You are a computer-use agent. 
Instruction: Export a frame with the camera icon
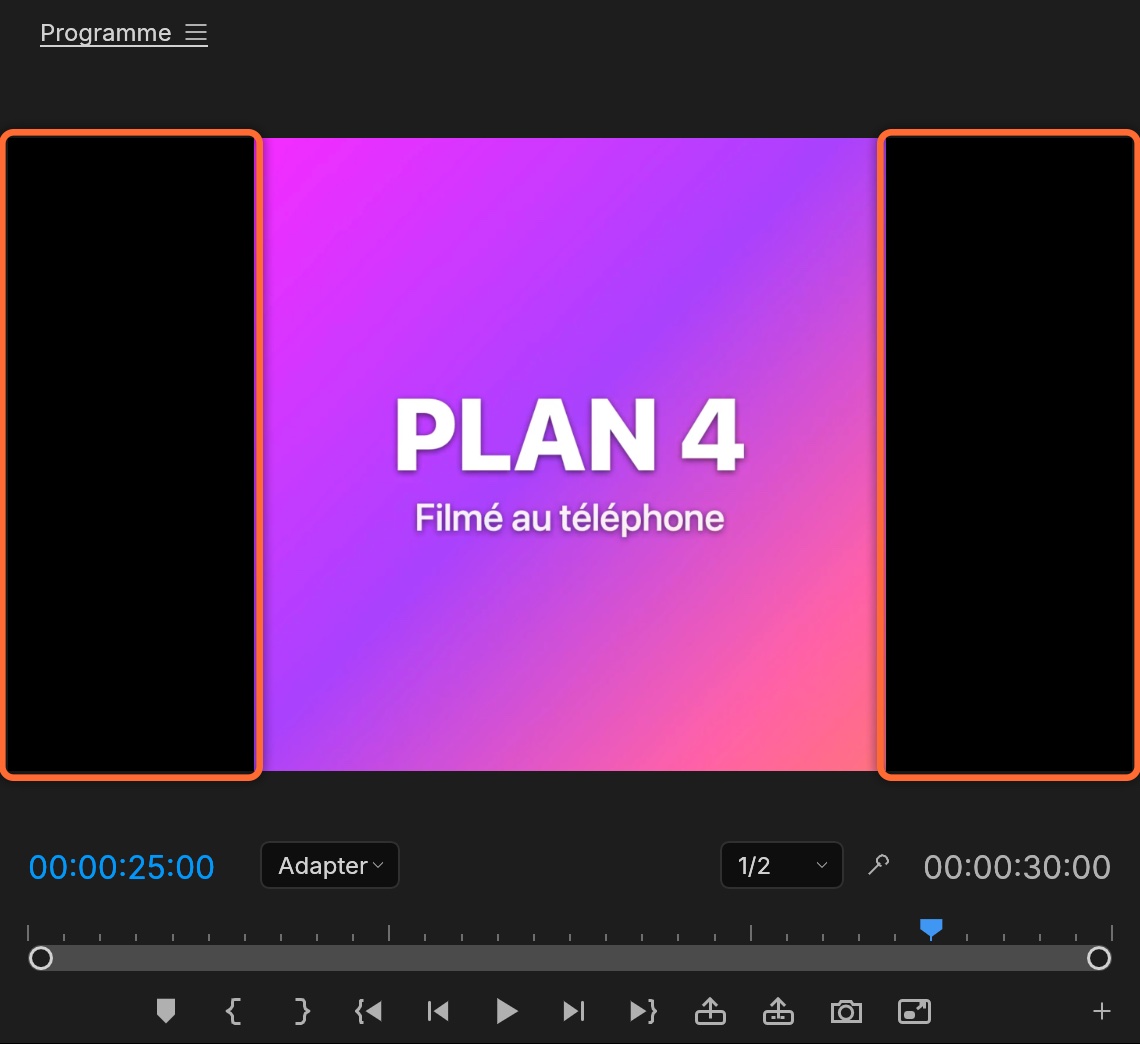[846, 1012]
